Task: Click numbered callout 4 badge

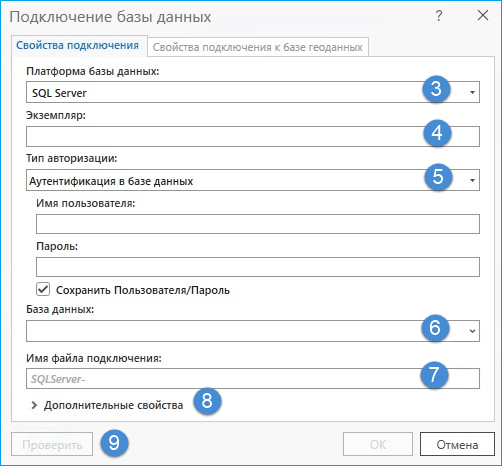Action: click(437, 133)
